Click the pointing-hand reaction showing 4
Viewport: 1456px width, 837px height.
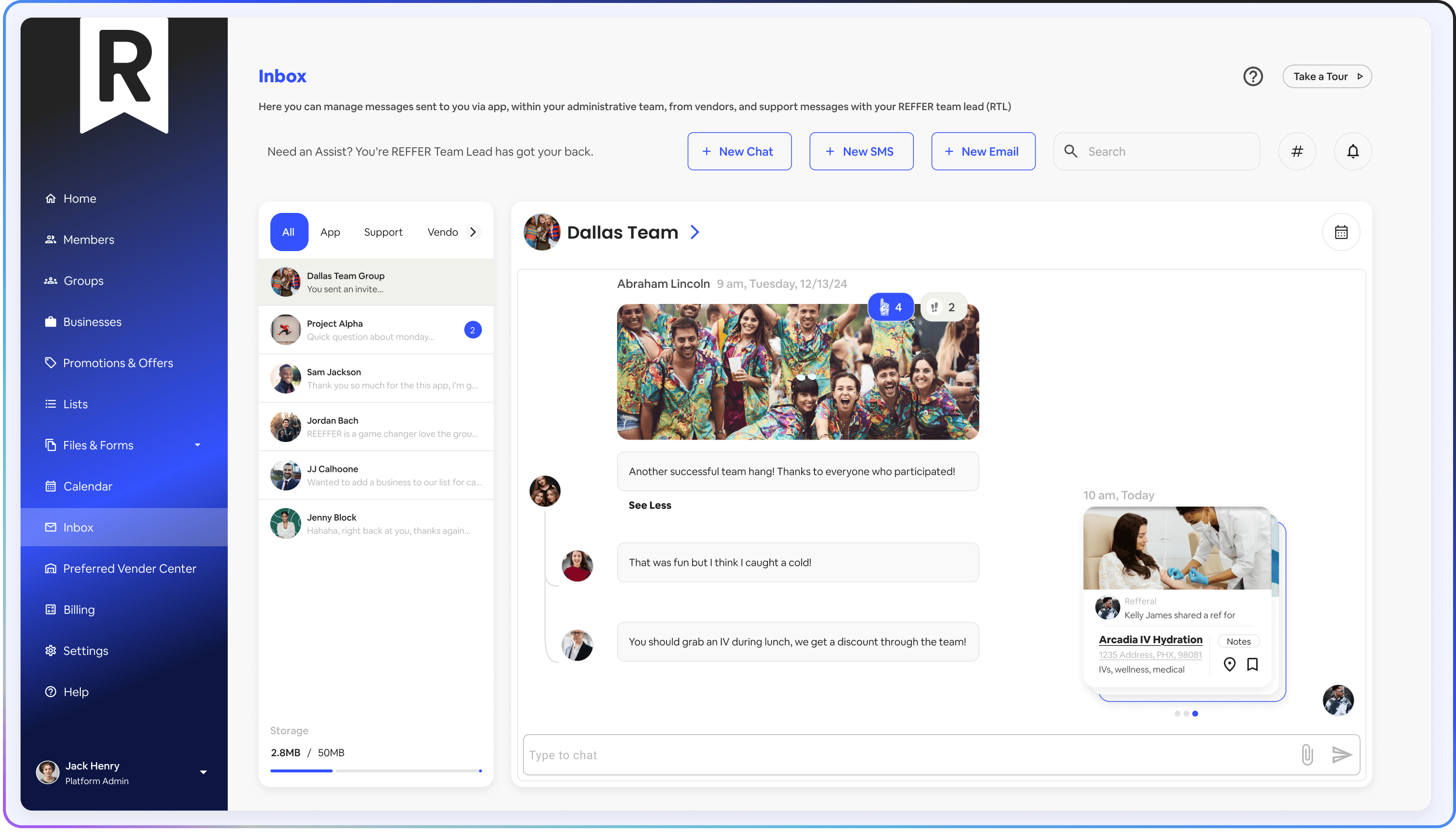(x=890, y=307)
